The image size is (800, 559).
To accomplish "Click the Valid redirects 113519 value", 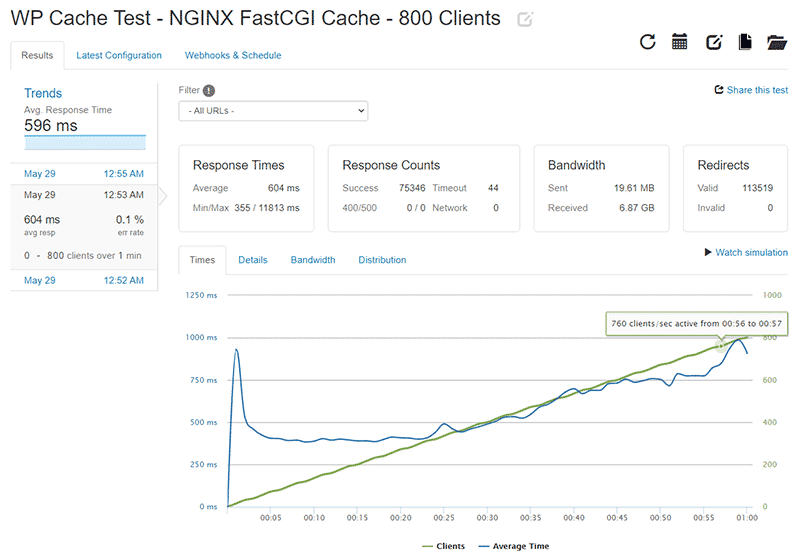I will pyautogui.click(x=757, y=188).
